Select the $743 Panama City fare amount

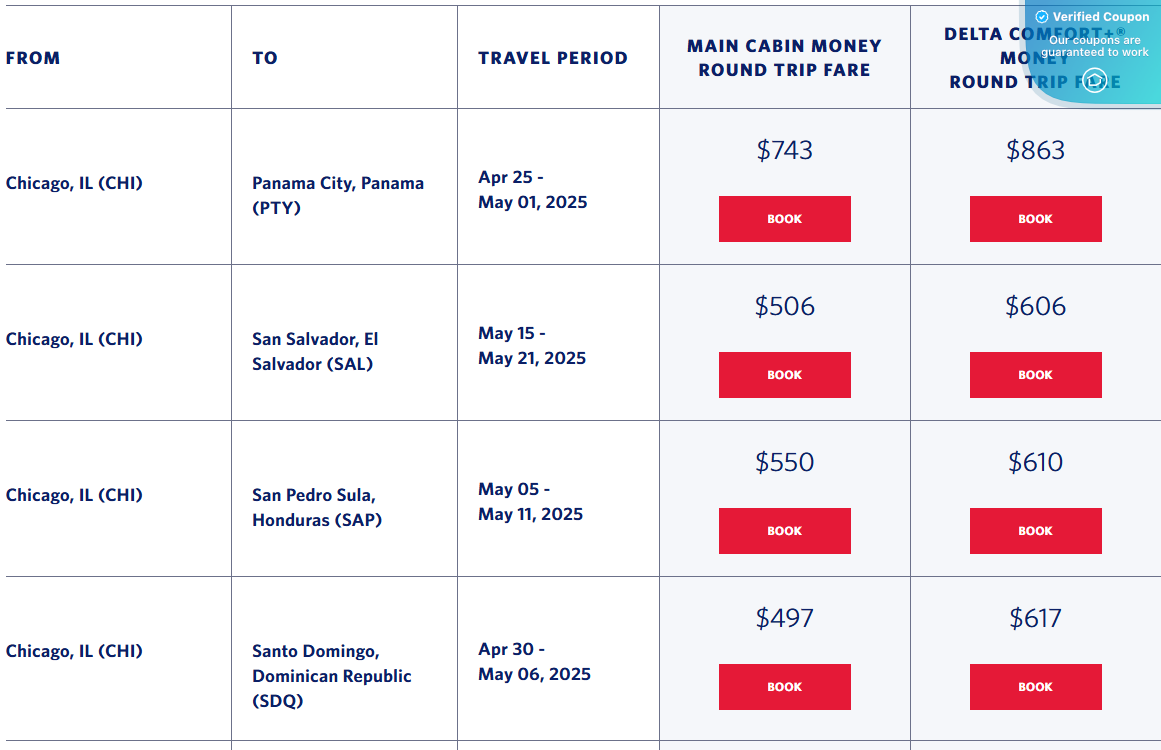click(784, 150)
